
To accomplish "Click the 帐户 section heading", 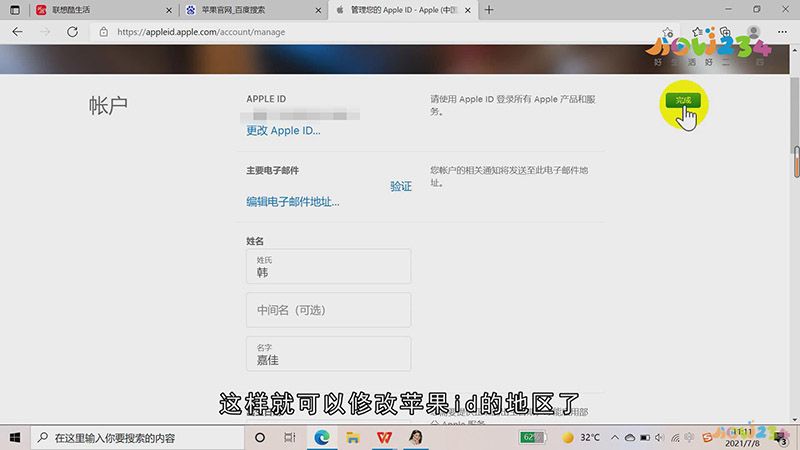I will coord(108,106).
